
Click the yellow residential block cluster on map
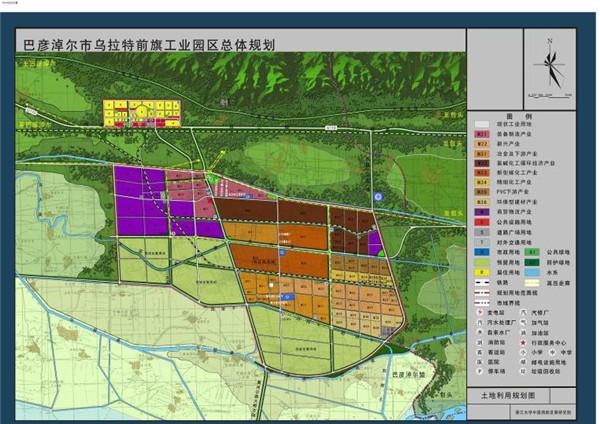coord(138,111)
